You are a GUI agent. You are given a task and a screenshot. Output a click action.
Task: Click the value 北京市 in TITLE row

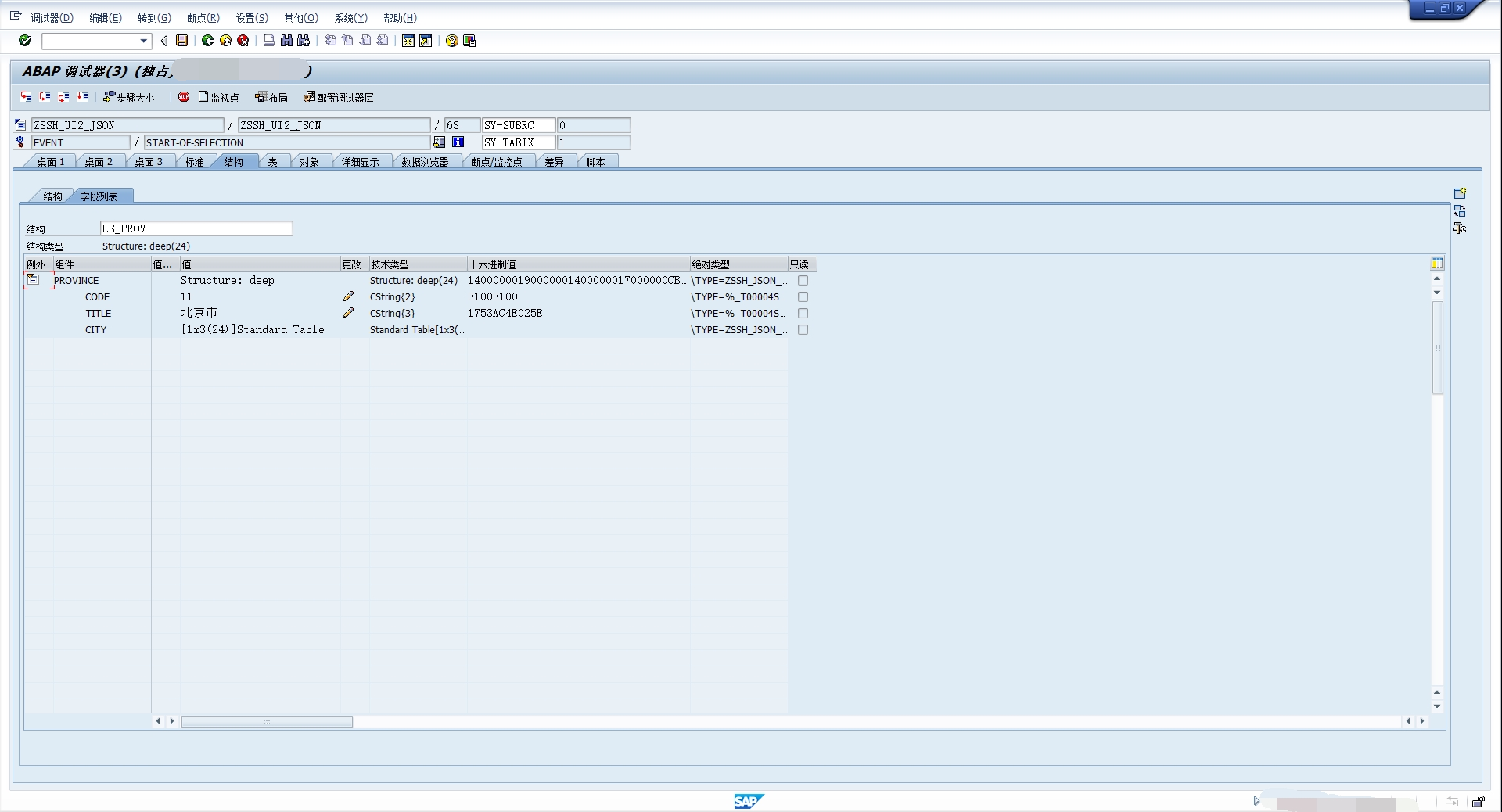(x=199, y=313)
